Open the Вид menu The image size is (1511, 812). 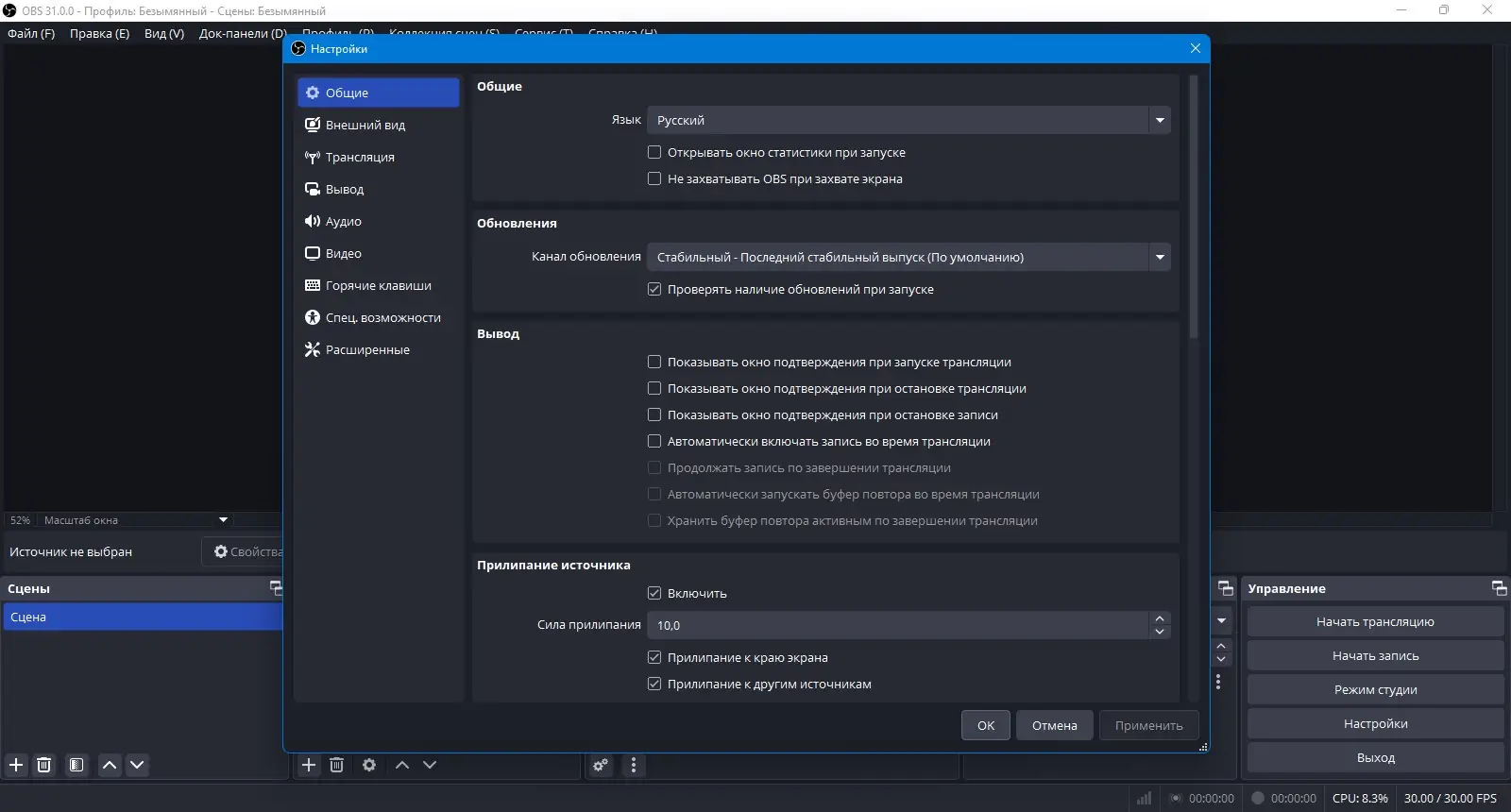coord(163,33)
